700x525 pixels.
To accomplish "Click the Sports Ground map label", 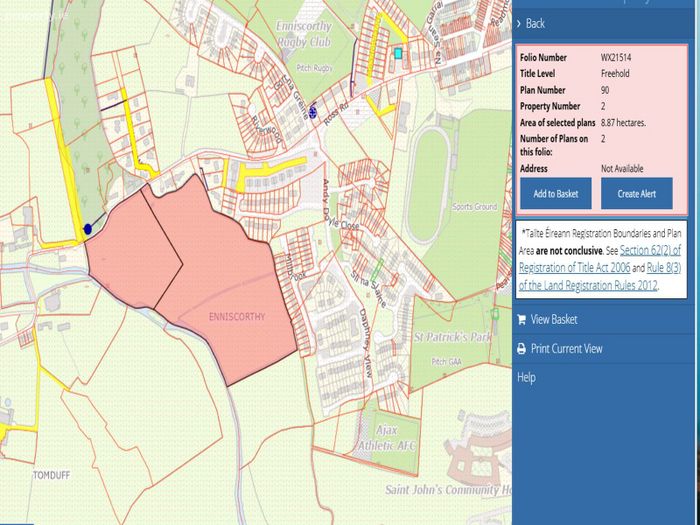I will (474, 207).
